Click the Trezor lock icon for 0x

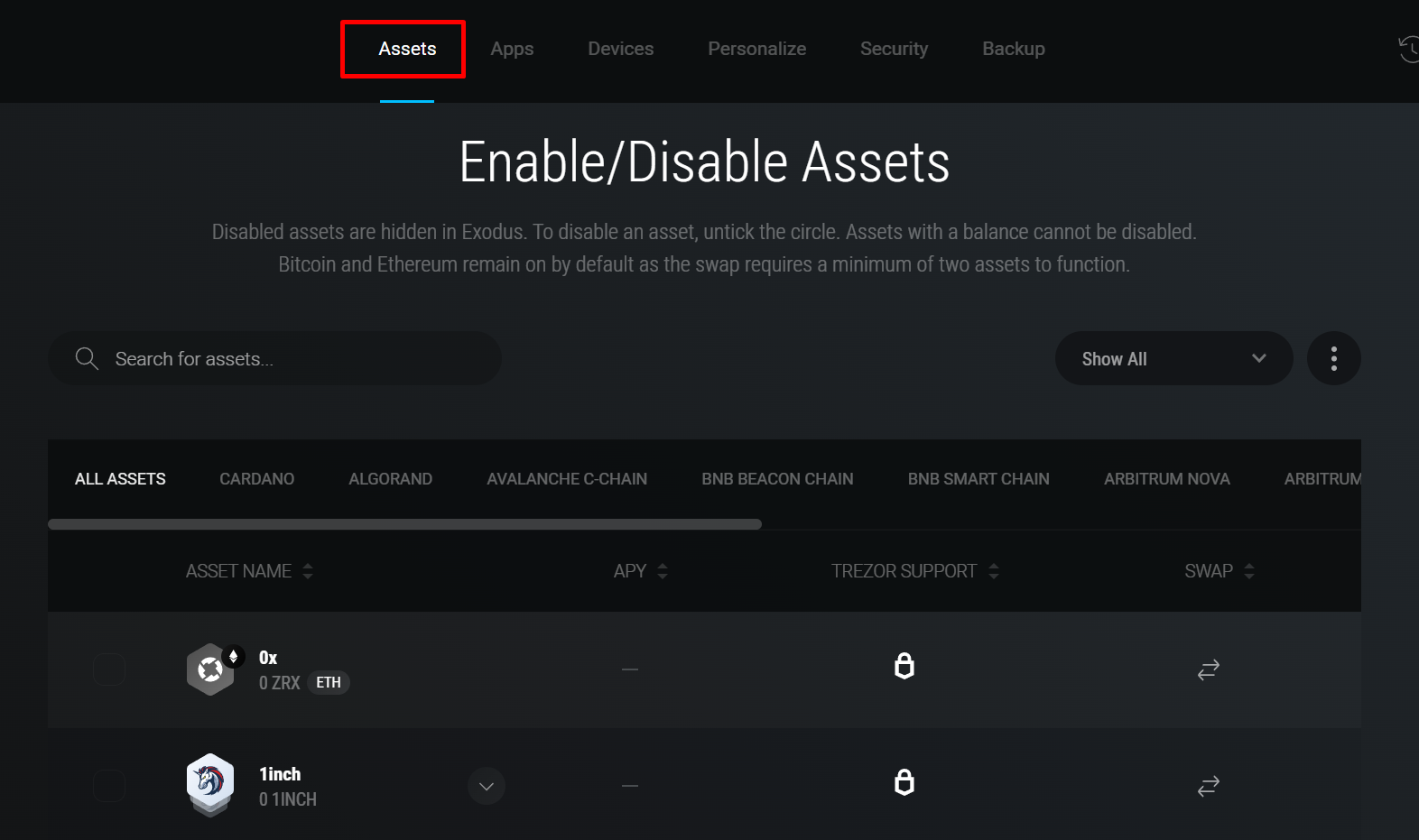click(x=904, y=666)
